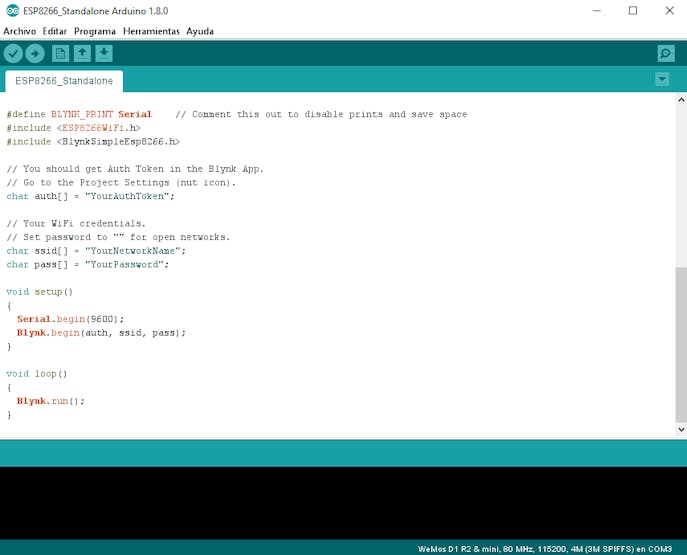Open a sketch with Open icon

coord(82,53)
